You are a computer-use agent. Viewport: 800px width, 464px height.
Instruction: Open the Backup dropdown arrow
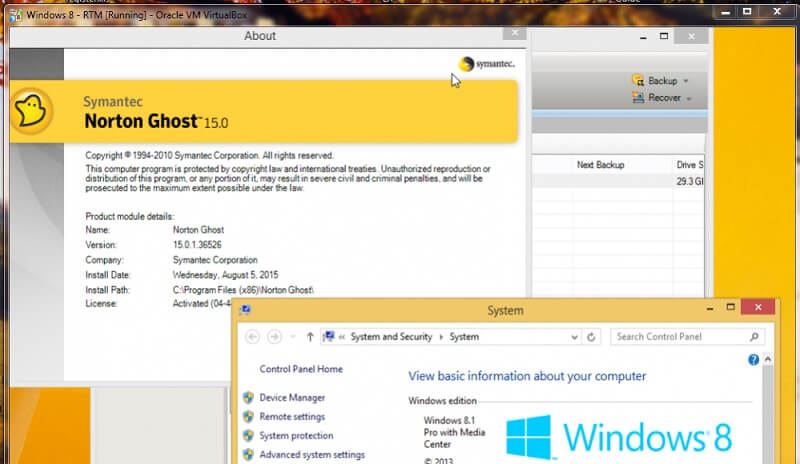tap(686, 81)
